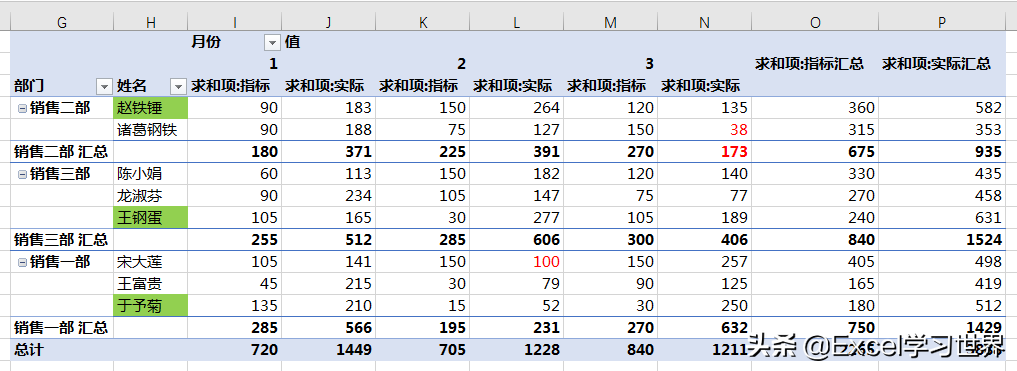Click the value 1524 in 销售三部 汇总
The height and width of the screenshot is (371, 1017).
(983, 240)
